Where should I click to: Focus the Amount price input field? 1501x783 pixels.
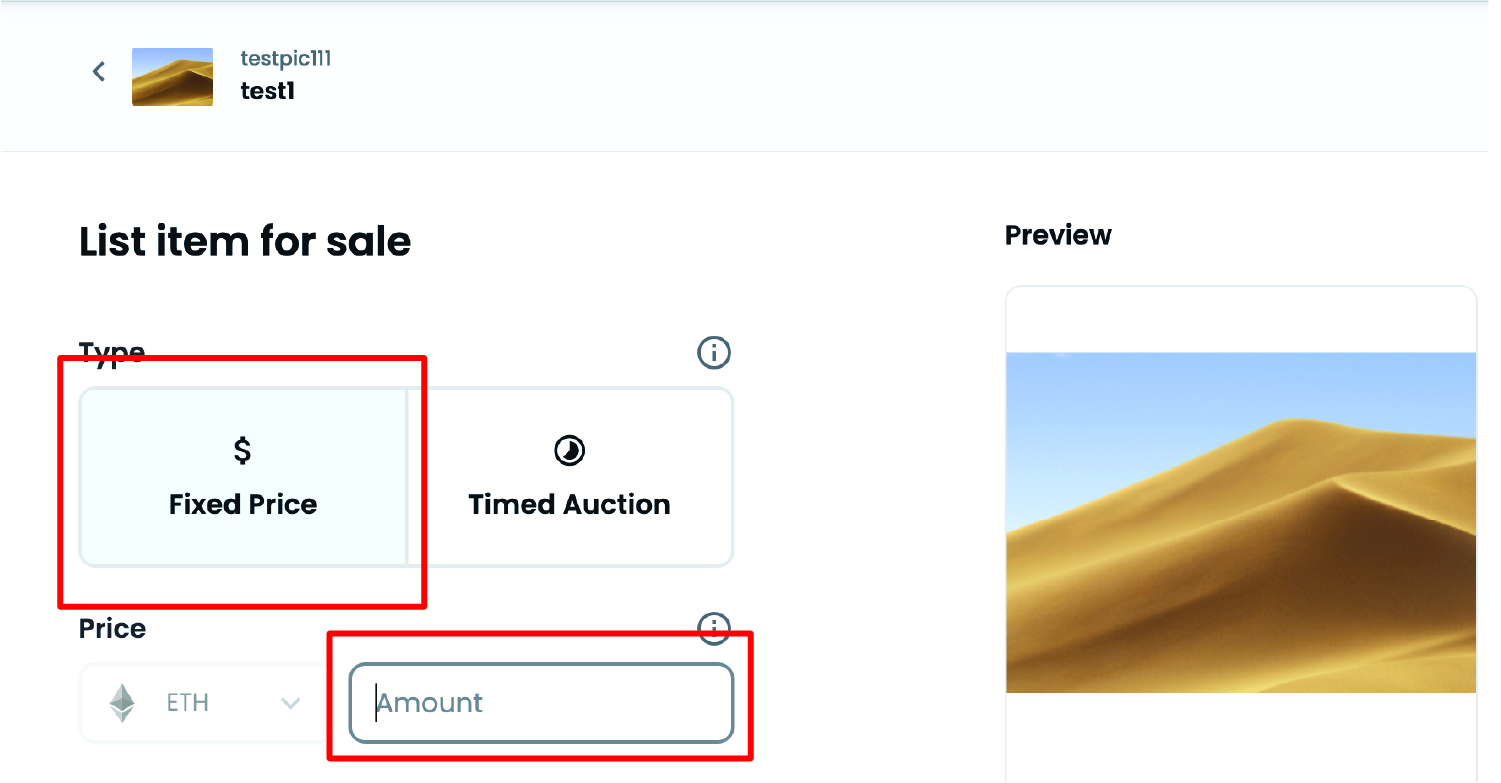point(541,703)
